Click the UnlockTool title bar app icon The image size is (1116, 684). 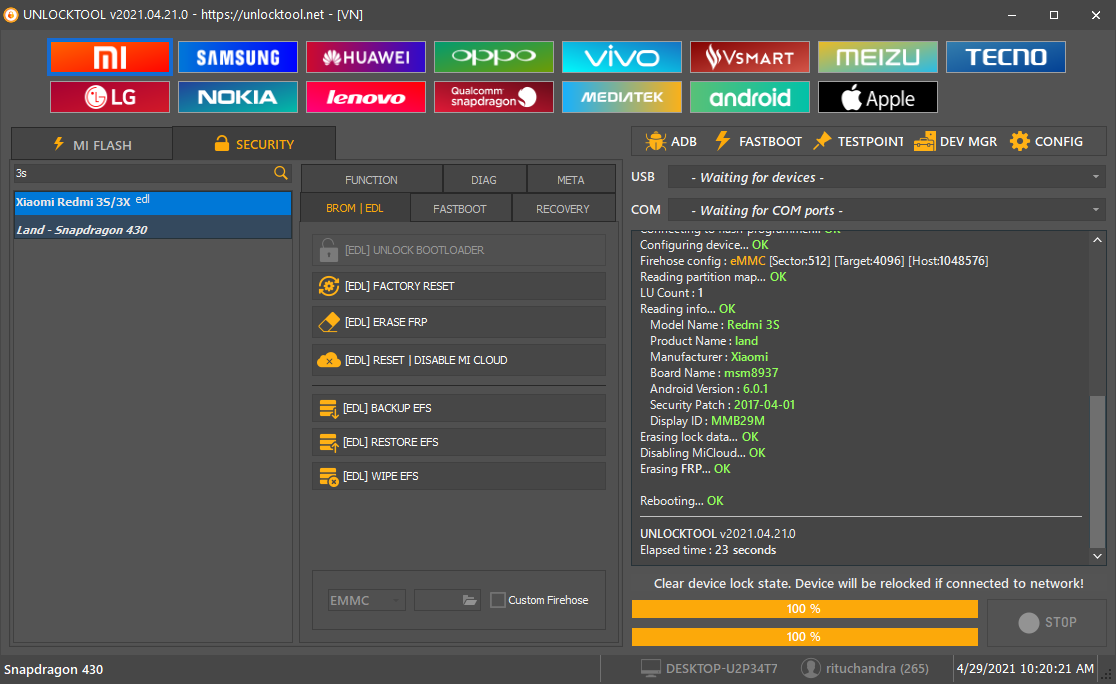tap(11, 14)
